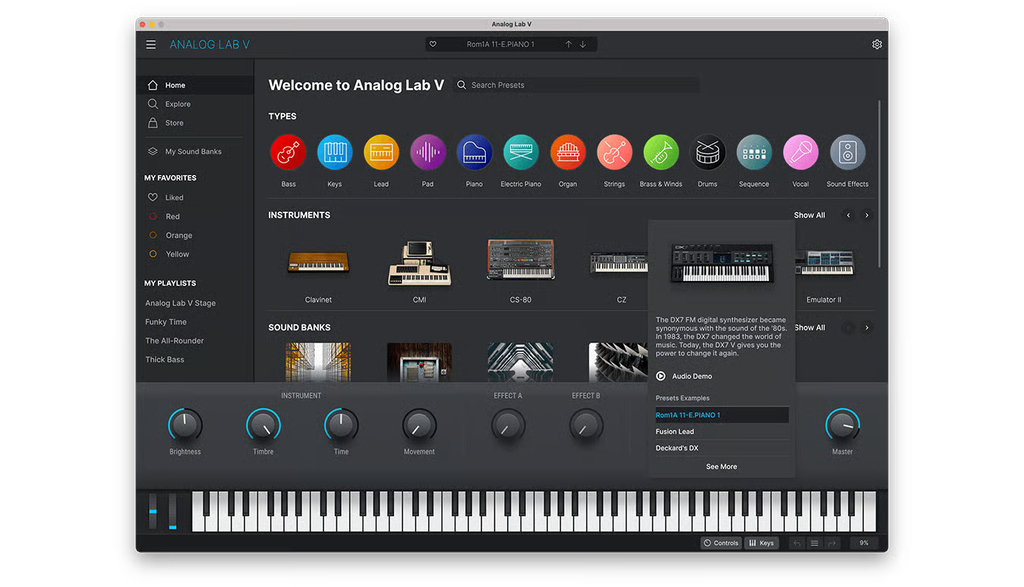Select the Sound Effects type icon

tap(848, 153)
